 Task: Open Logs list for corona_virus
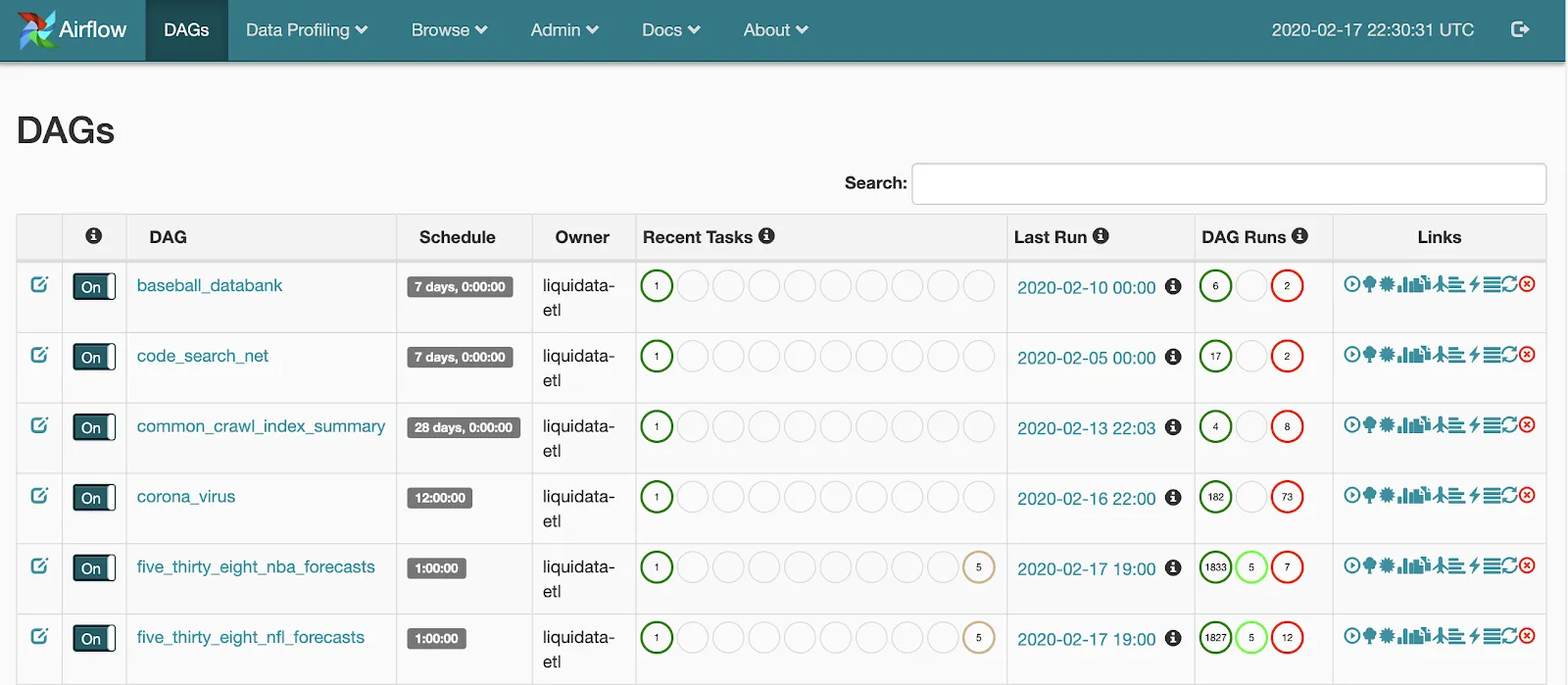1493,496
